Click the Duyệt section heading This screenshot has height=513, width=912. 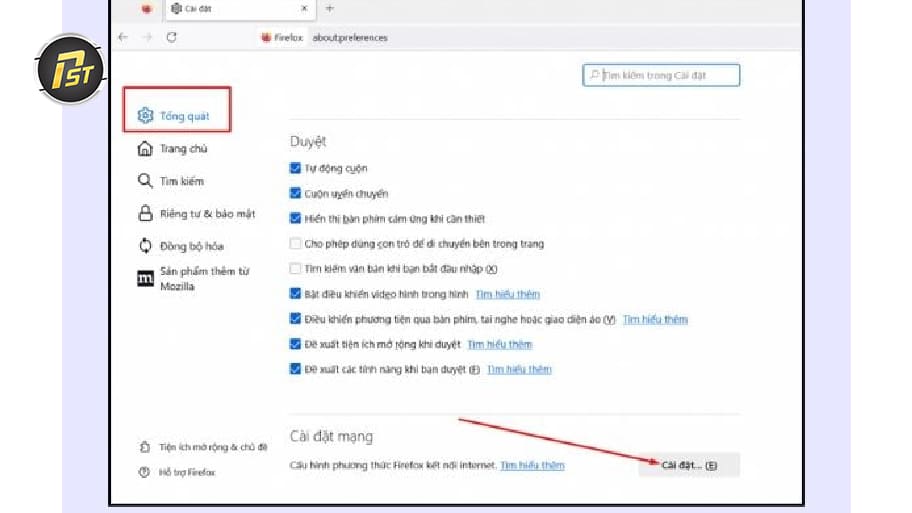click(x=308, y=141)
